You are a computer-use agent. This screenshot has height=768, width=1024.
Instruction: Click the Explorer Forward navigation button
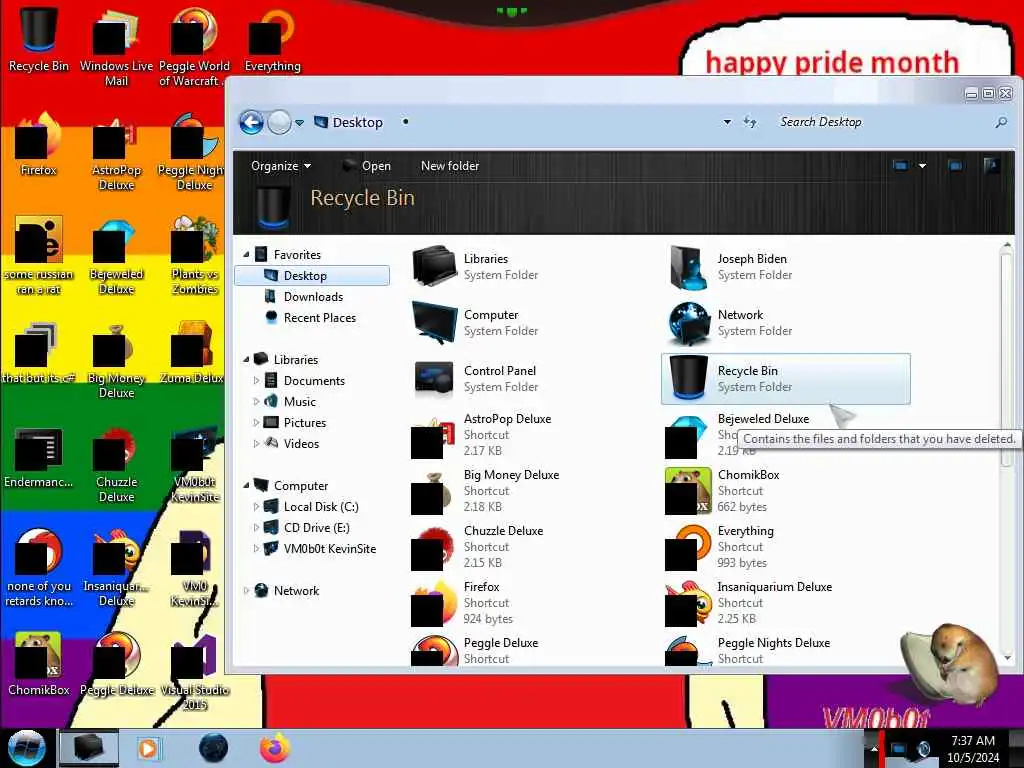point(280,122)
